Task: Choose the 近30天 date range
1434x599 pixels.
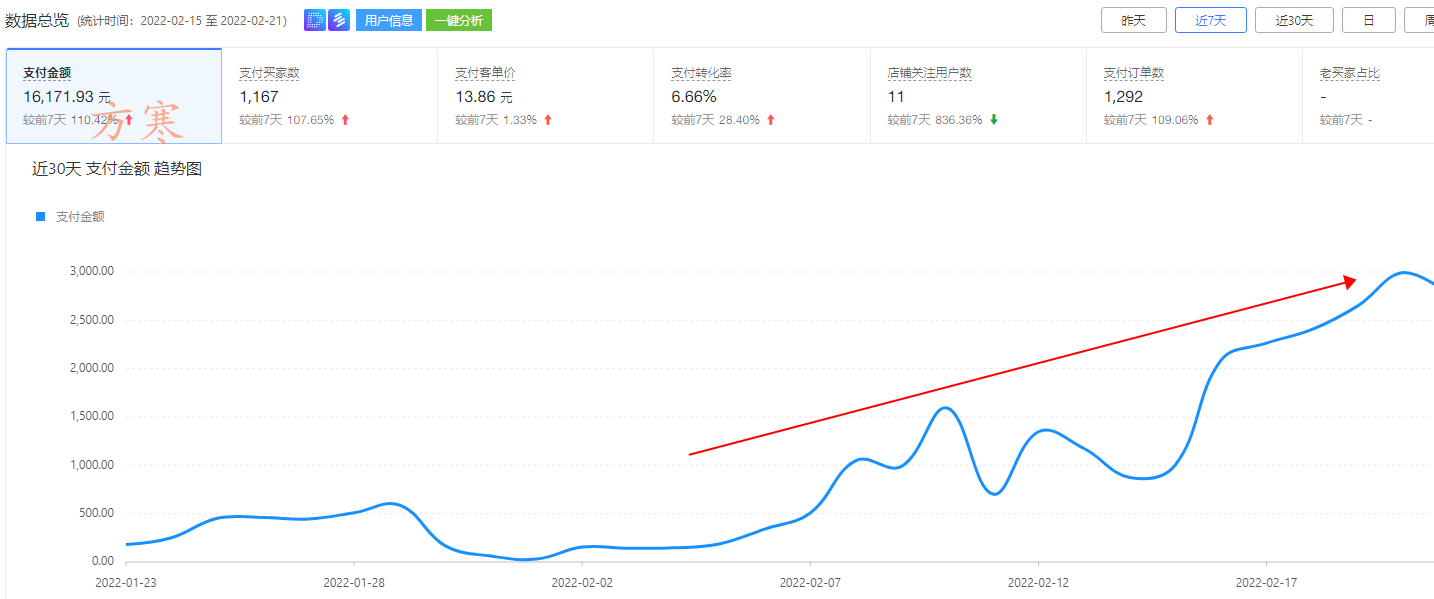Action: [1298, 20]
